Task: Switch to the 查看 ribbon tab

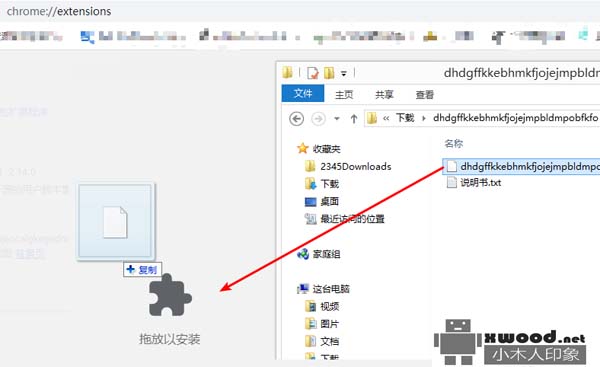Action: (425, 95)
